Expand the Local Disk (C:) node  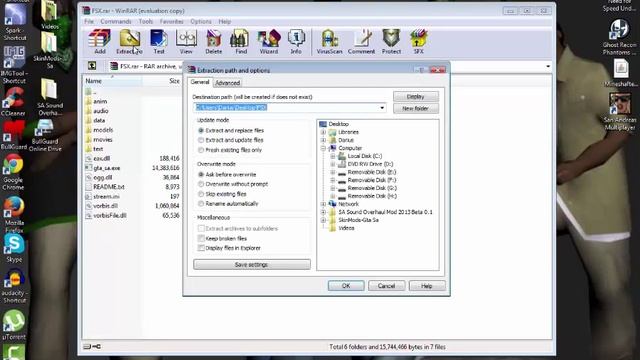(333, 156)
